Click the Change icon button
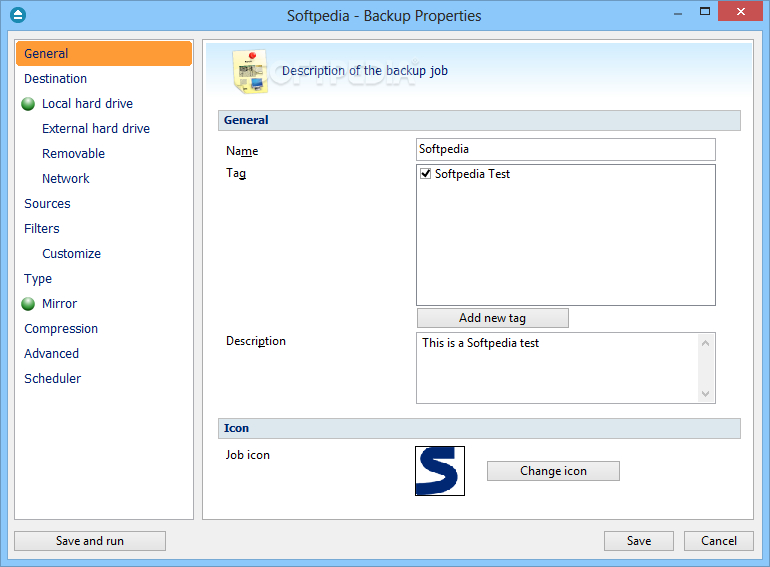 tap(553, 471)
